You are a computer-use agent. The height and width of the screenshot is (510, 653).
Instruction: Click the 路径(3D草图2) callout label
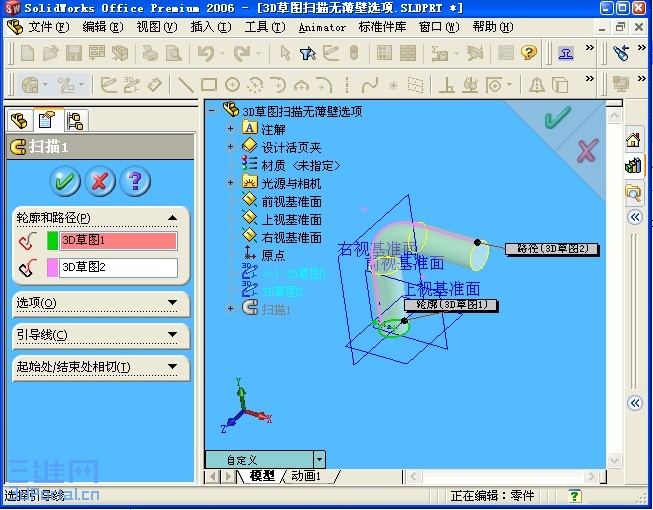[552, 249]
